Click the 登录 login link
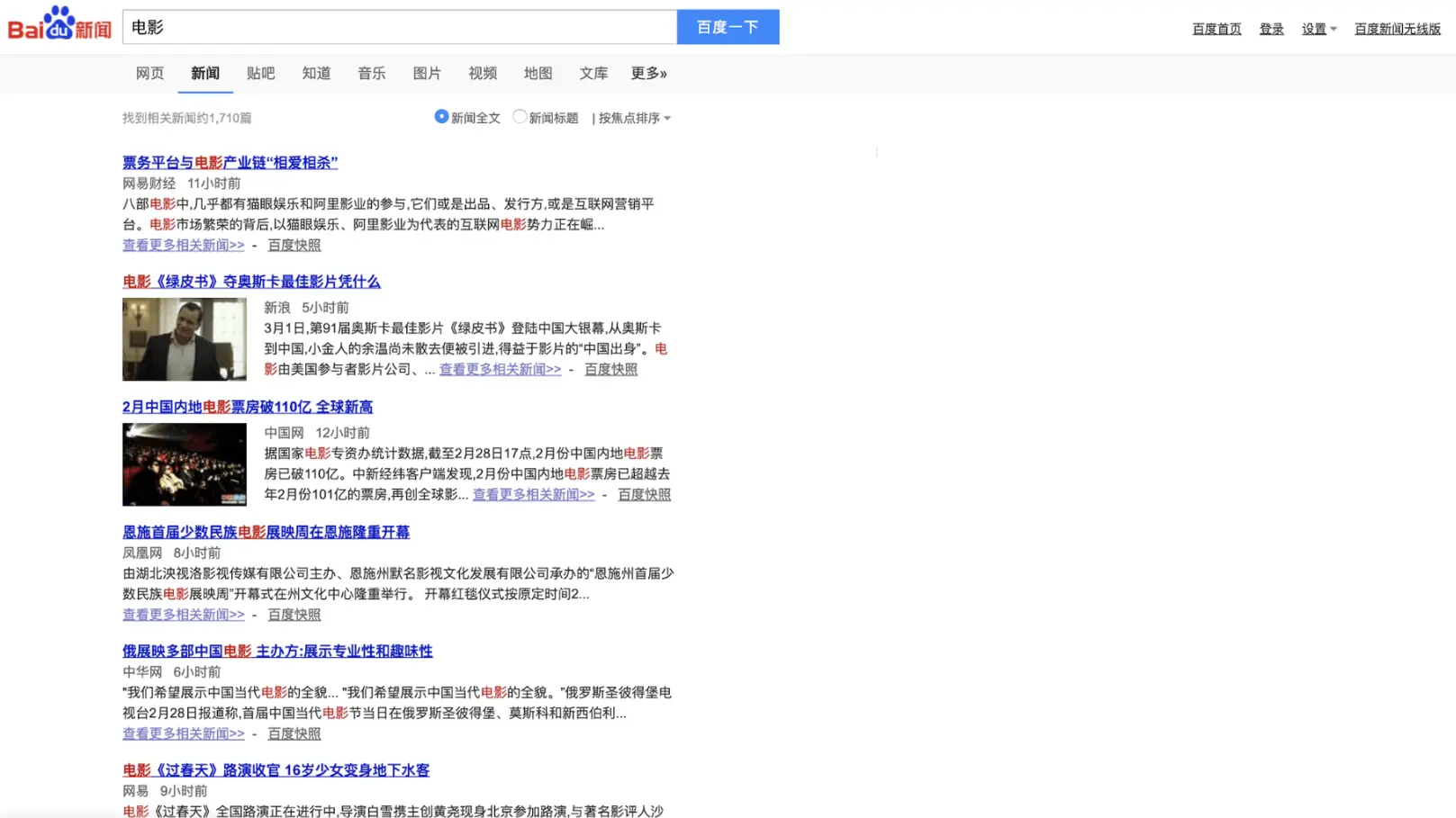1456x818 pixels. (x=1271, y=29)
